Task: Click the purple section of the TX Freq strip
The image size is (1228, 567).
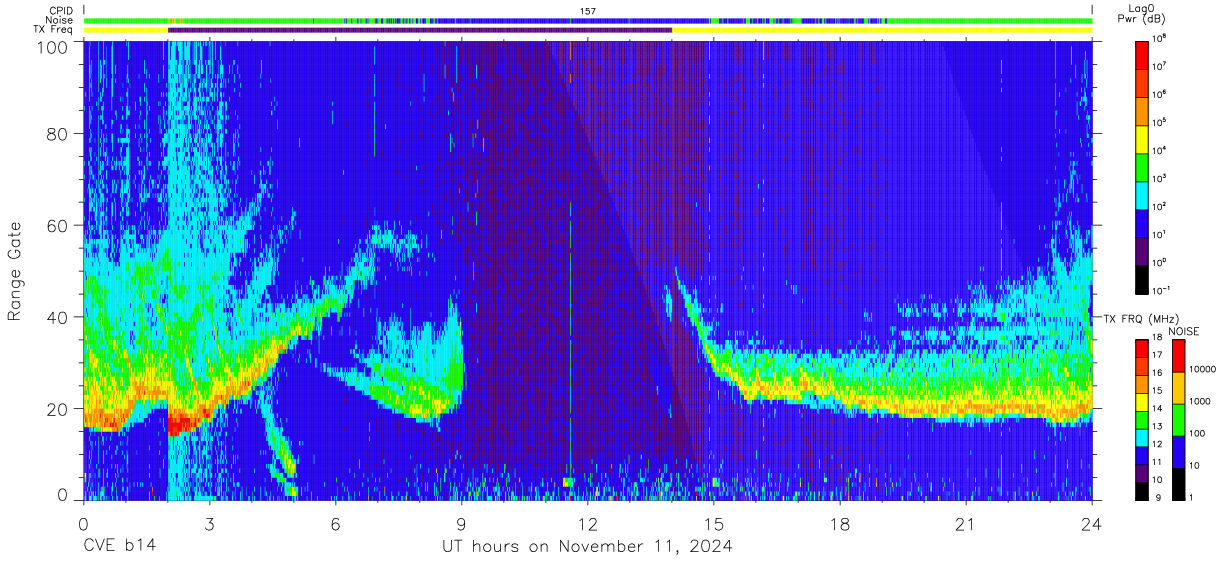Action: 420,30
